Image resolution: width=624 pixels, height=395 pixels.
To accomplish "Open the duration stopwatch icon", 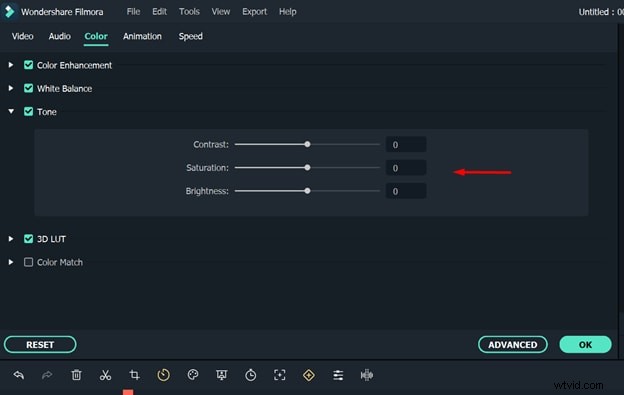I will [251, 375].
